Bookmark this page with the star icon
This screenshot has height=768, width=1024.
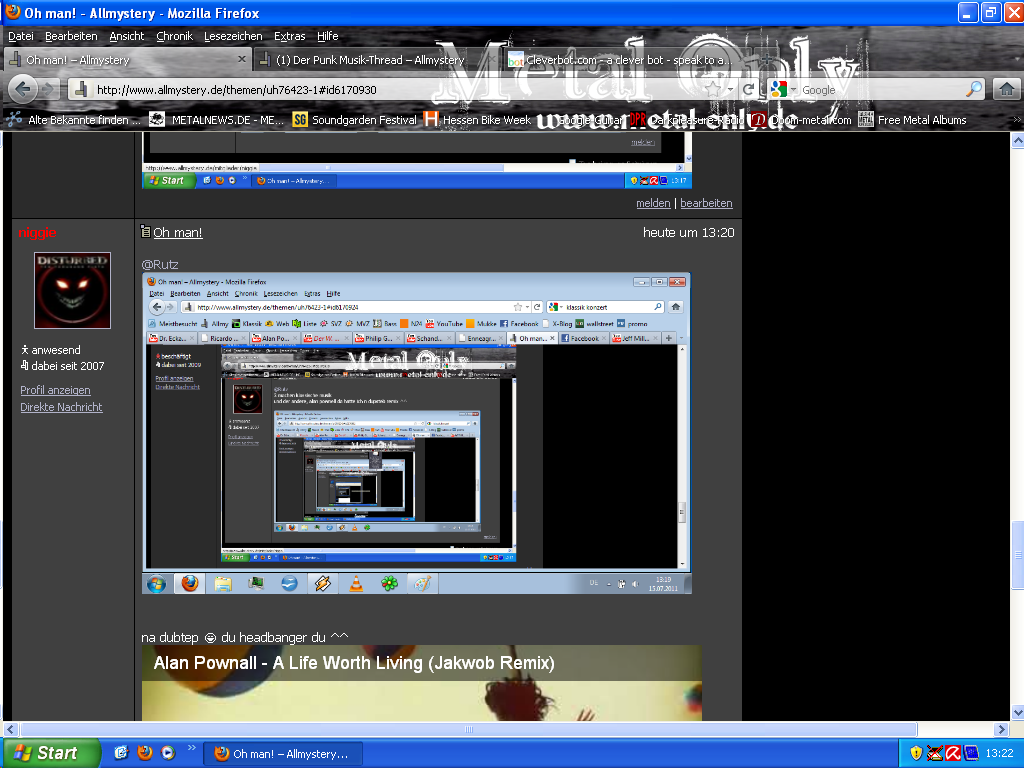[713, 89]
